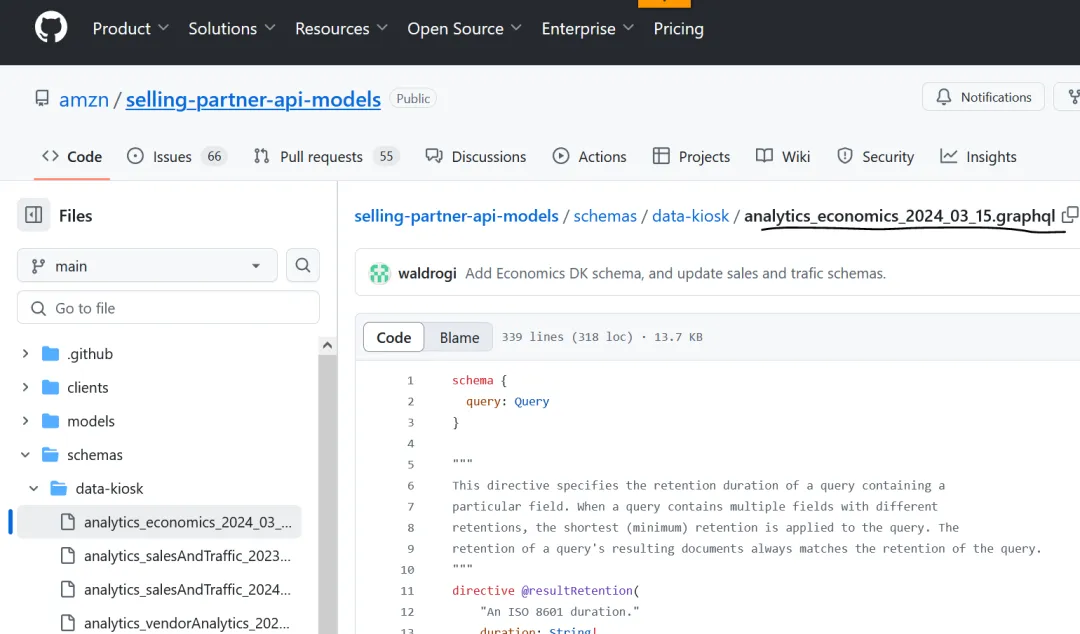Click the data-kiosk breadcrumb link
The width and height of the screenshot is (1080, 634).
(690, 216)
